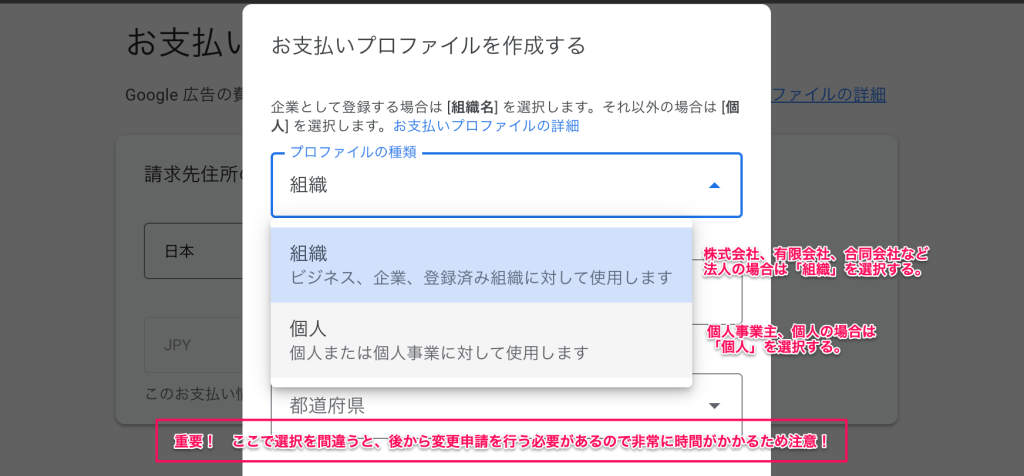Image resolution: width=1024 pixels, height=476 pixels.
Task: Click the お支払いプロファイルを作成する dialog title
Action: tap(428, 46)
